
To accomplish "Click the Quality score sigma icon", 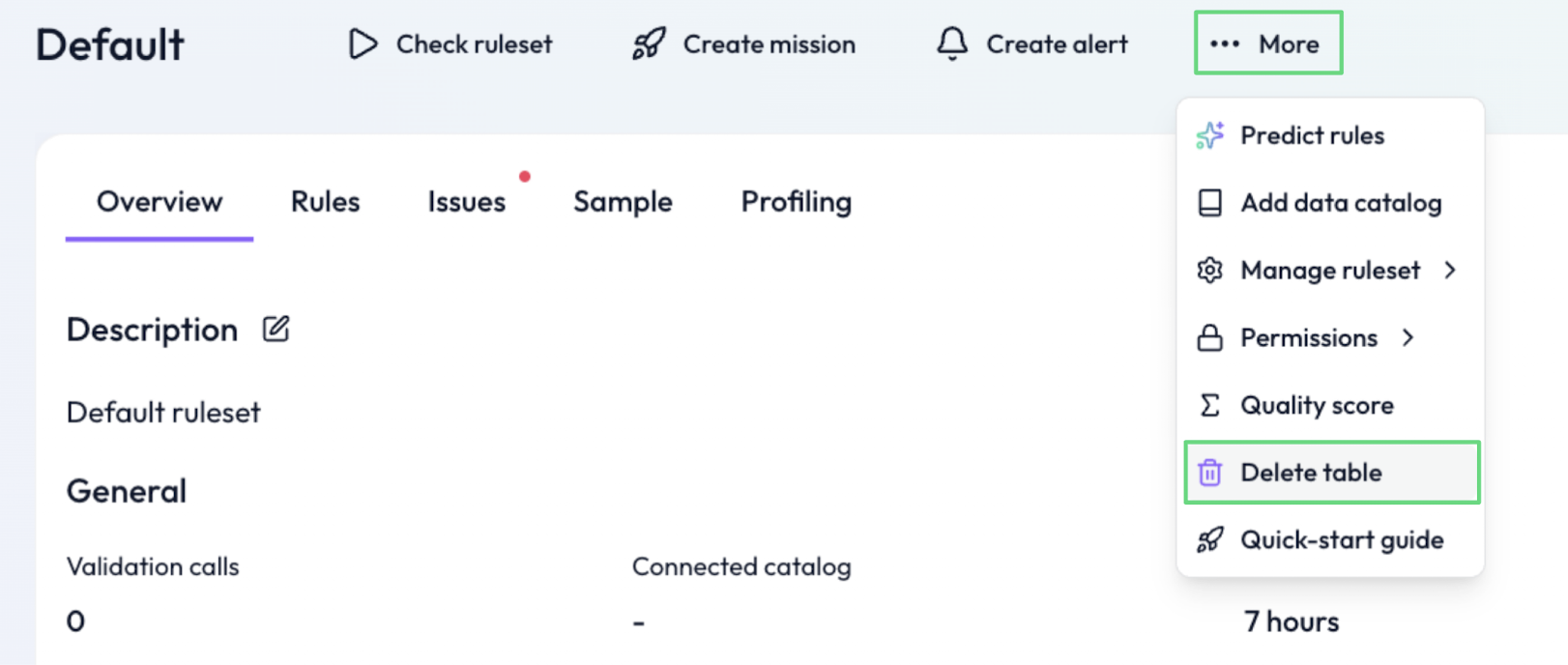I will (1209, 405).
